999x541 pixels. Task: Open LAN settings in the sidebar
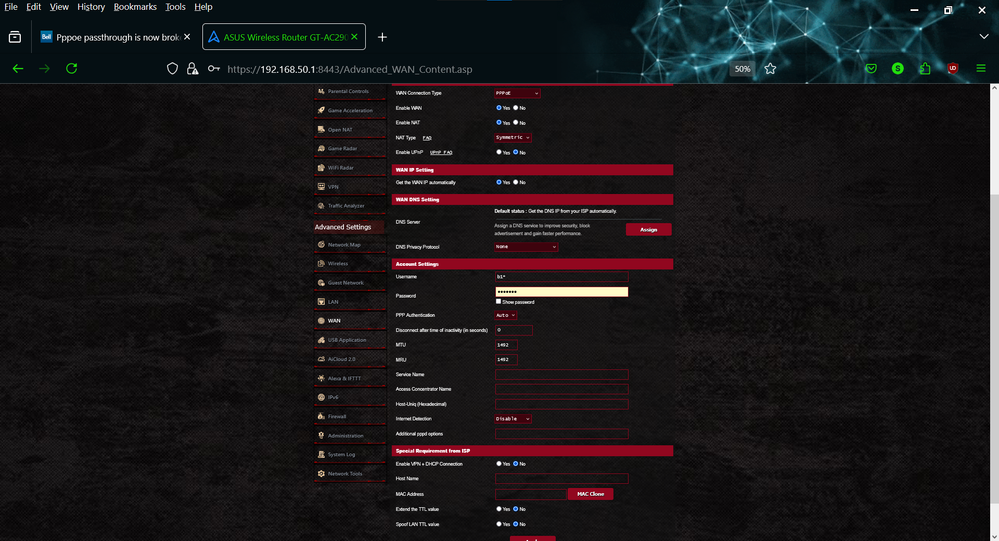(349, 301)
